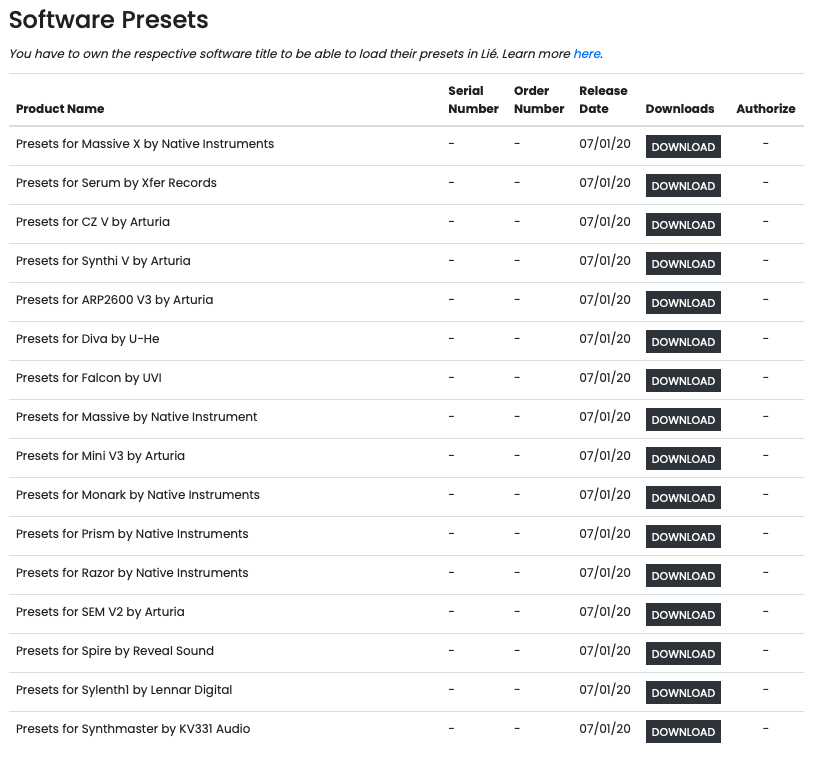
Task: Download presets for Prism by Native Instruments
Action: point(683,537)
